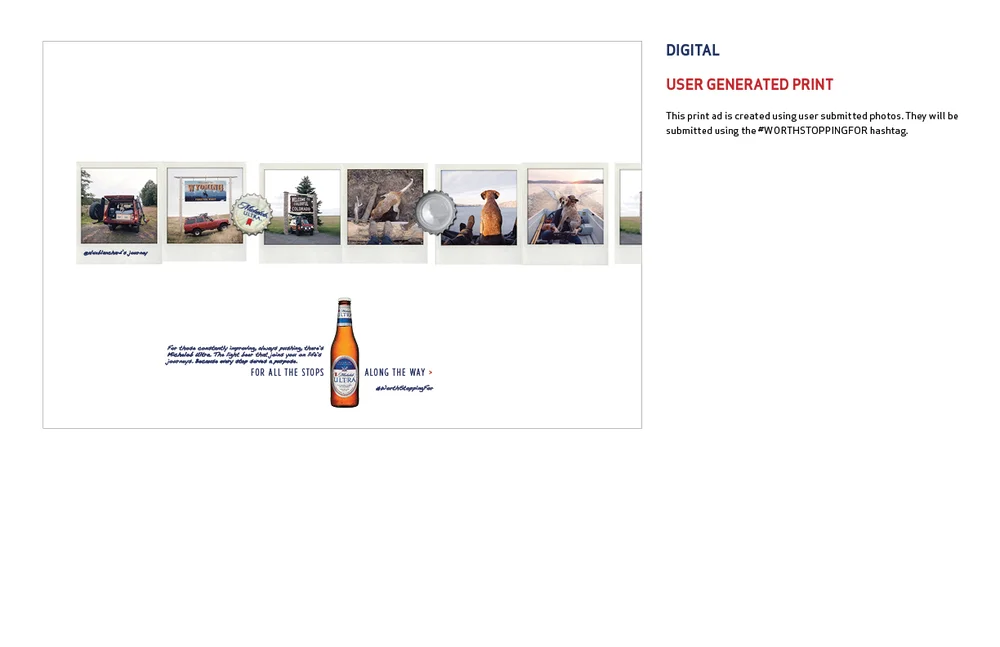The image size is (1000, 647).
Task: Click the handwritten #WorthStoppingFor under the bottle
Action: click(x=404, y=388)
